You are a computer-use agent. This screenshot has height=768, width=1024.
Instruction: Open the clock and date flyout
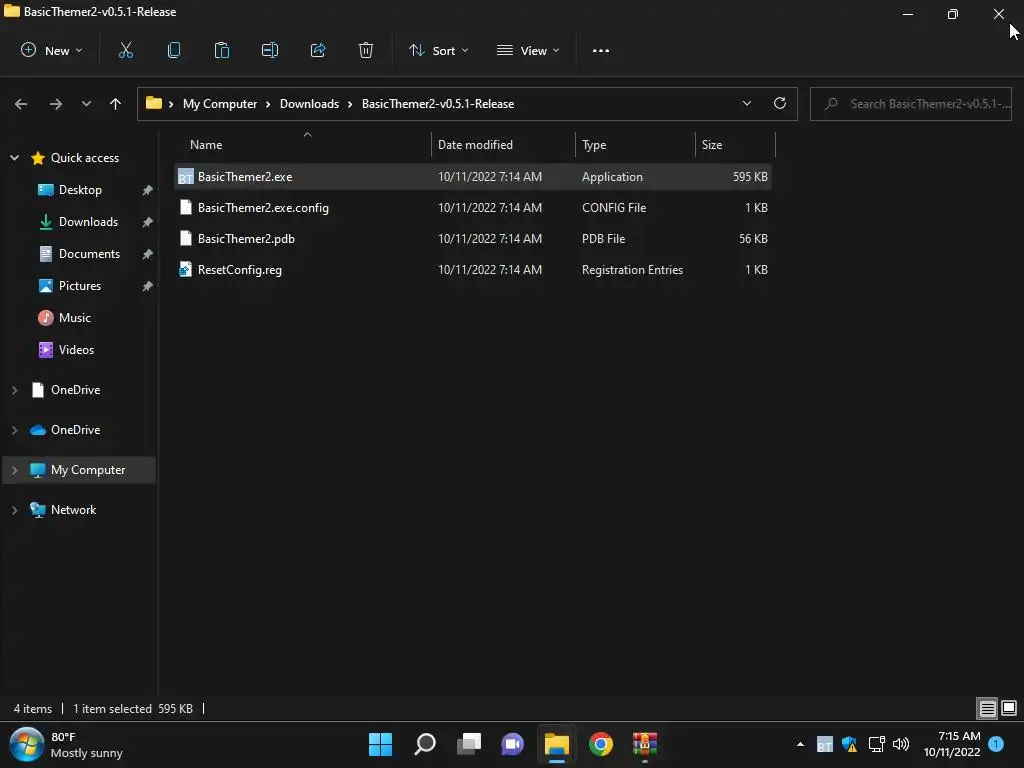[x=952, y=744]
